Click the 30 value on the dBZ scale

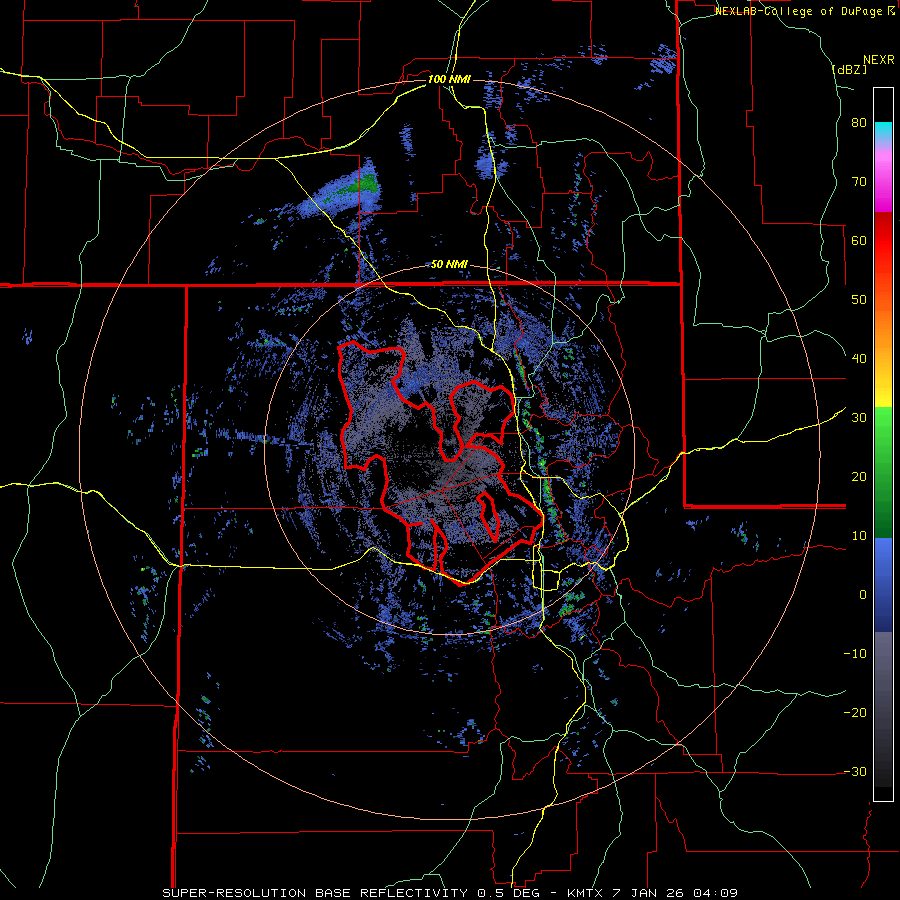(x=859, y=418)
